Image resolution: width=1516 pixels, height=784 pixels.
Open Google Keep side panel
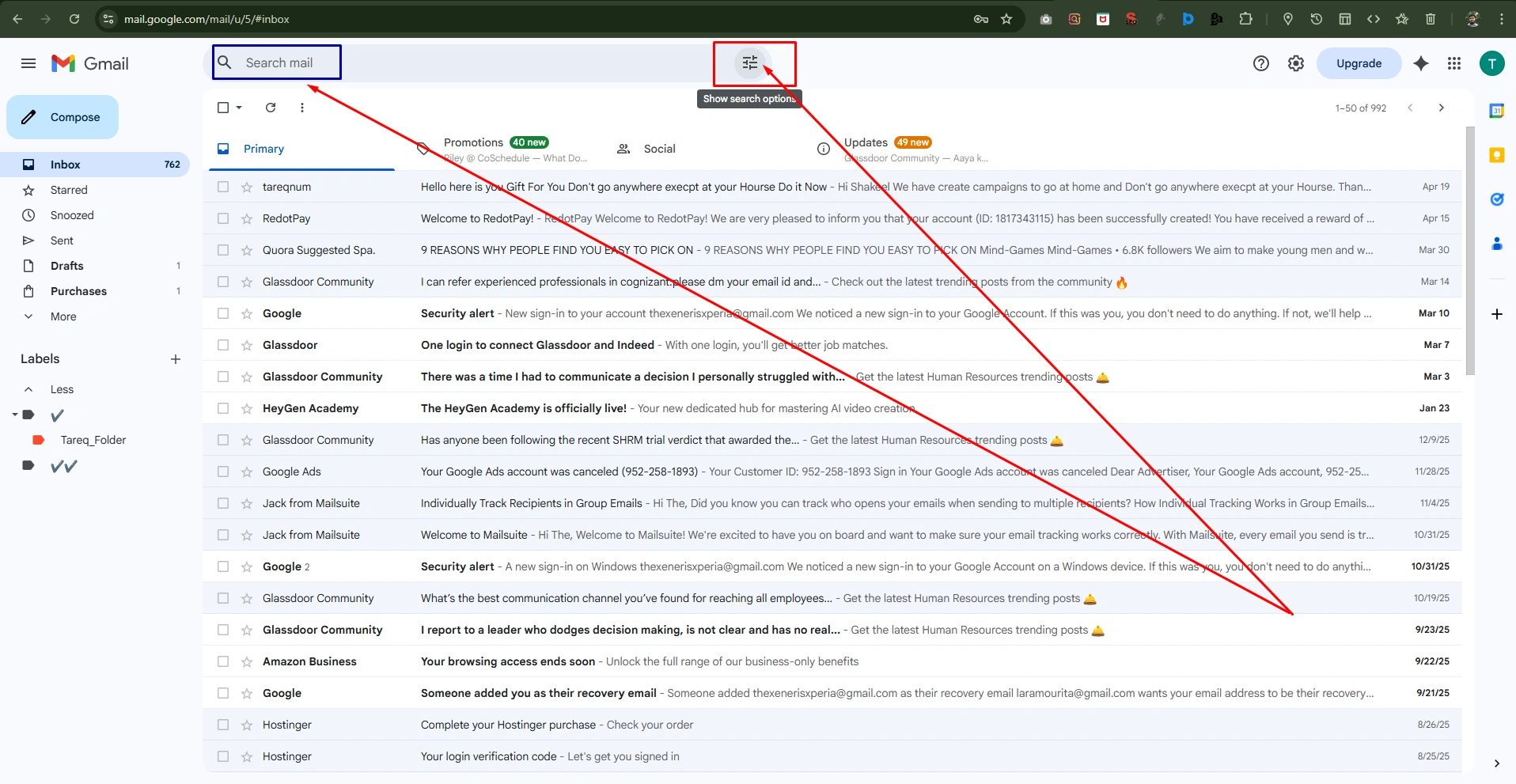1497,155
